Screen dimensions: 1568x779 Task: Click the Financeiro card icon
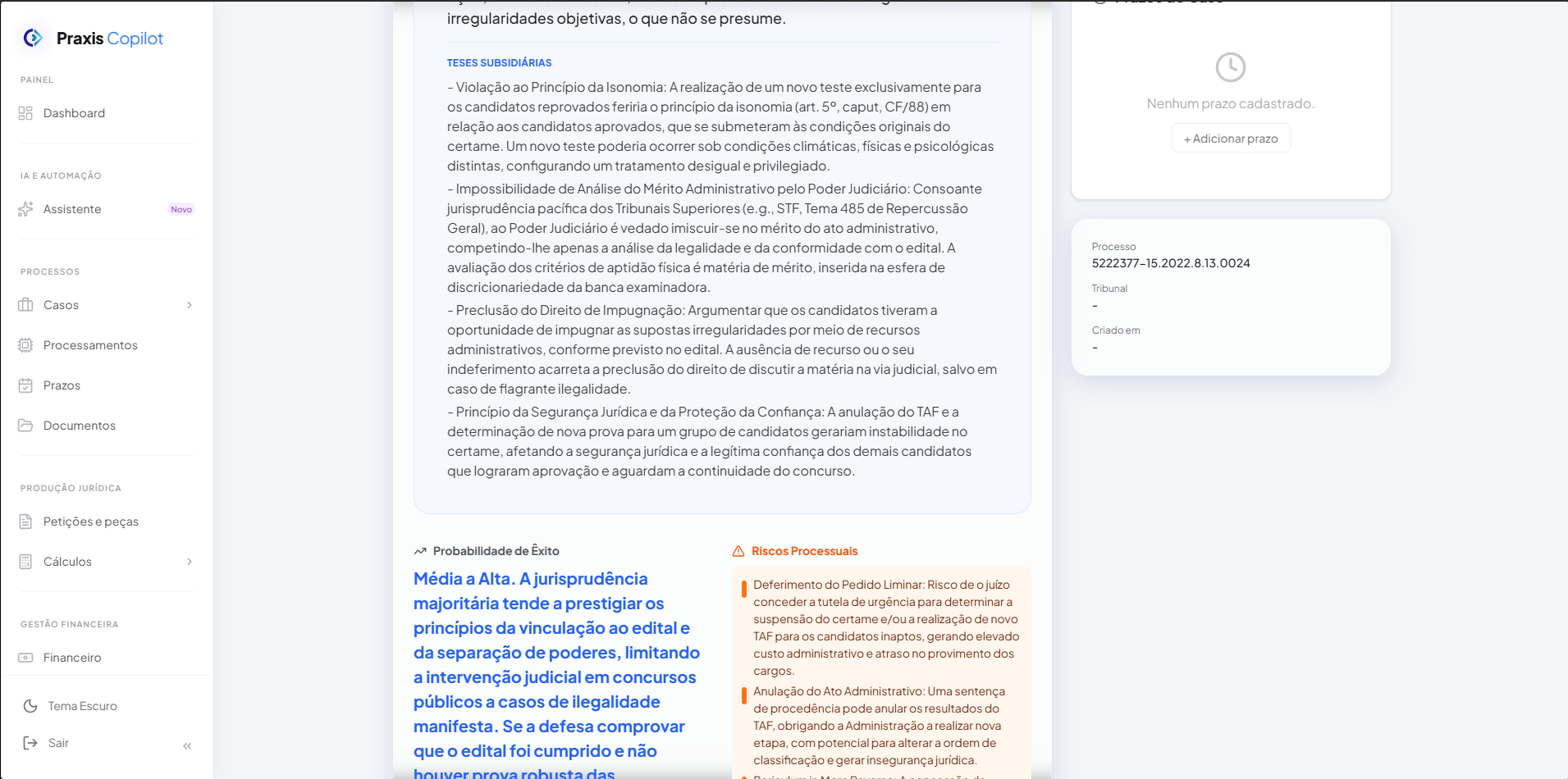(x=25, y=657)
